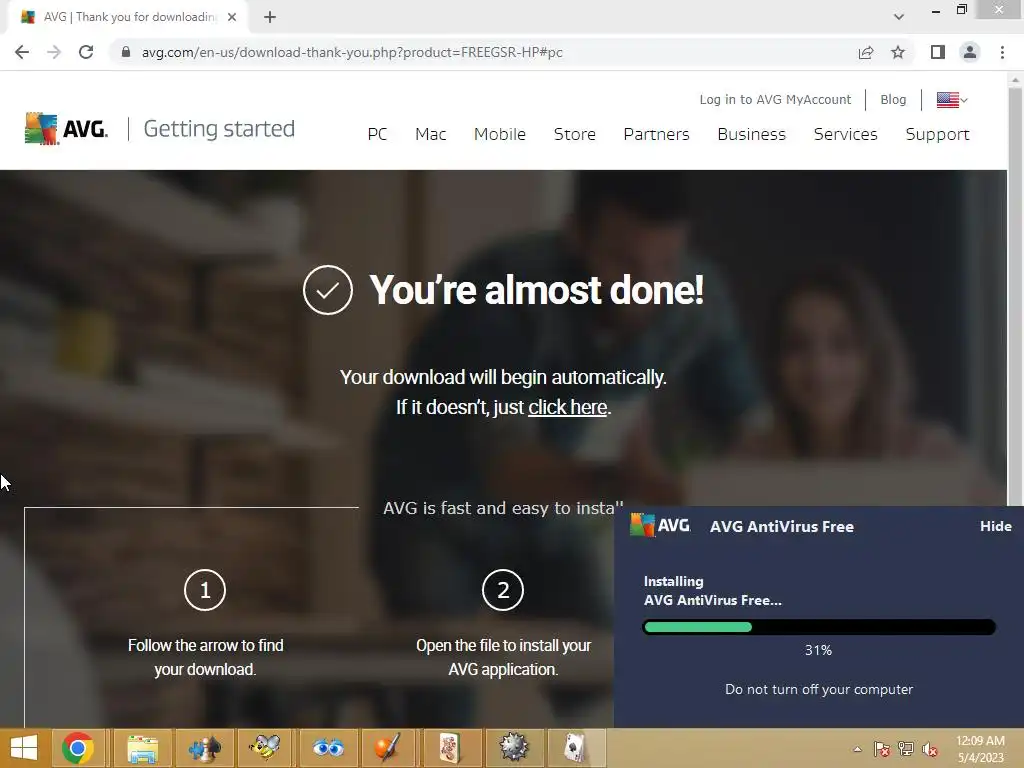This screenshot has height=768, width=1024.
Task: Click the AVG logo in page header
Action: (66, 129)
